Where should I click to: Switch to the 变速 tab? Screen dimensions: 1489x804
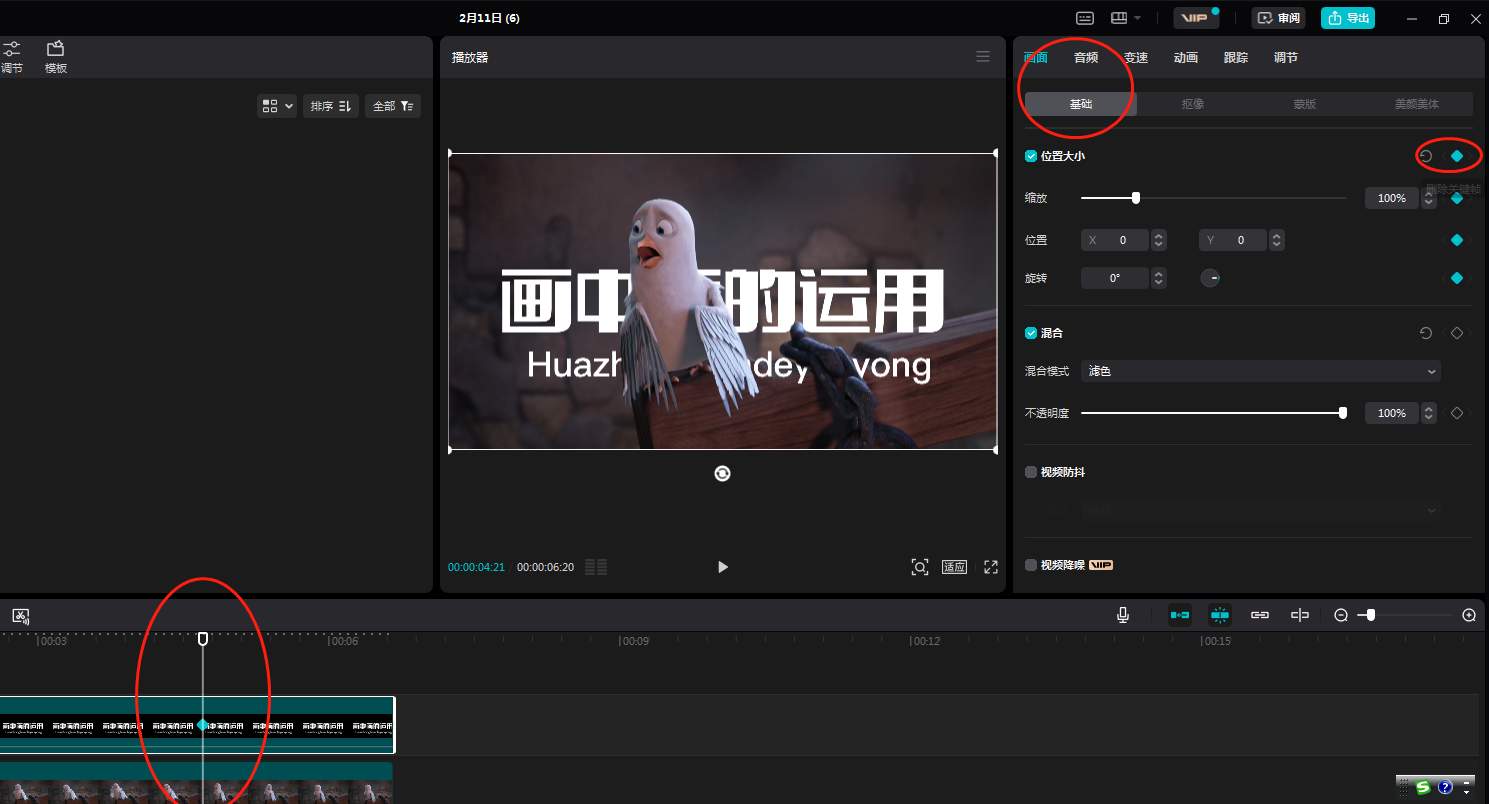pyautogui.click(x=1136, y=58)
